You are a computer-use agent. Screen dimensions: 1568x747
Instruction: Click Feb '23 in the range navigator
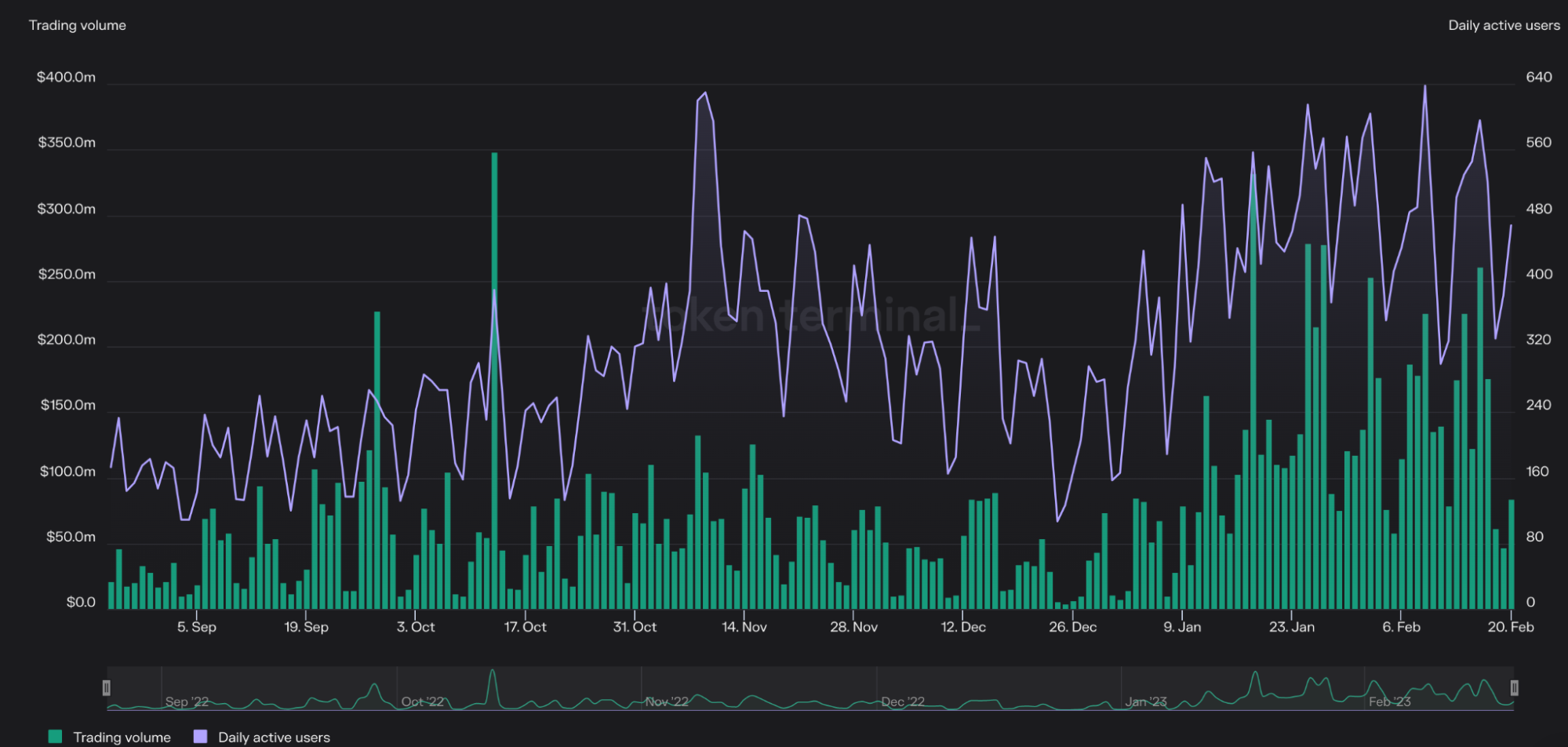[1389, 701]
